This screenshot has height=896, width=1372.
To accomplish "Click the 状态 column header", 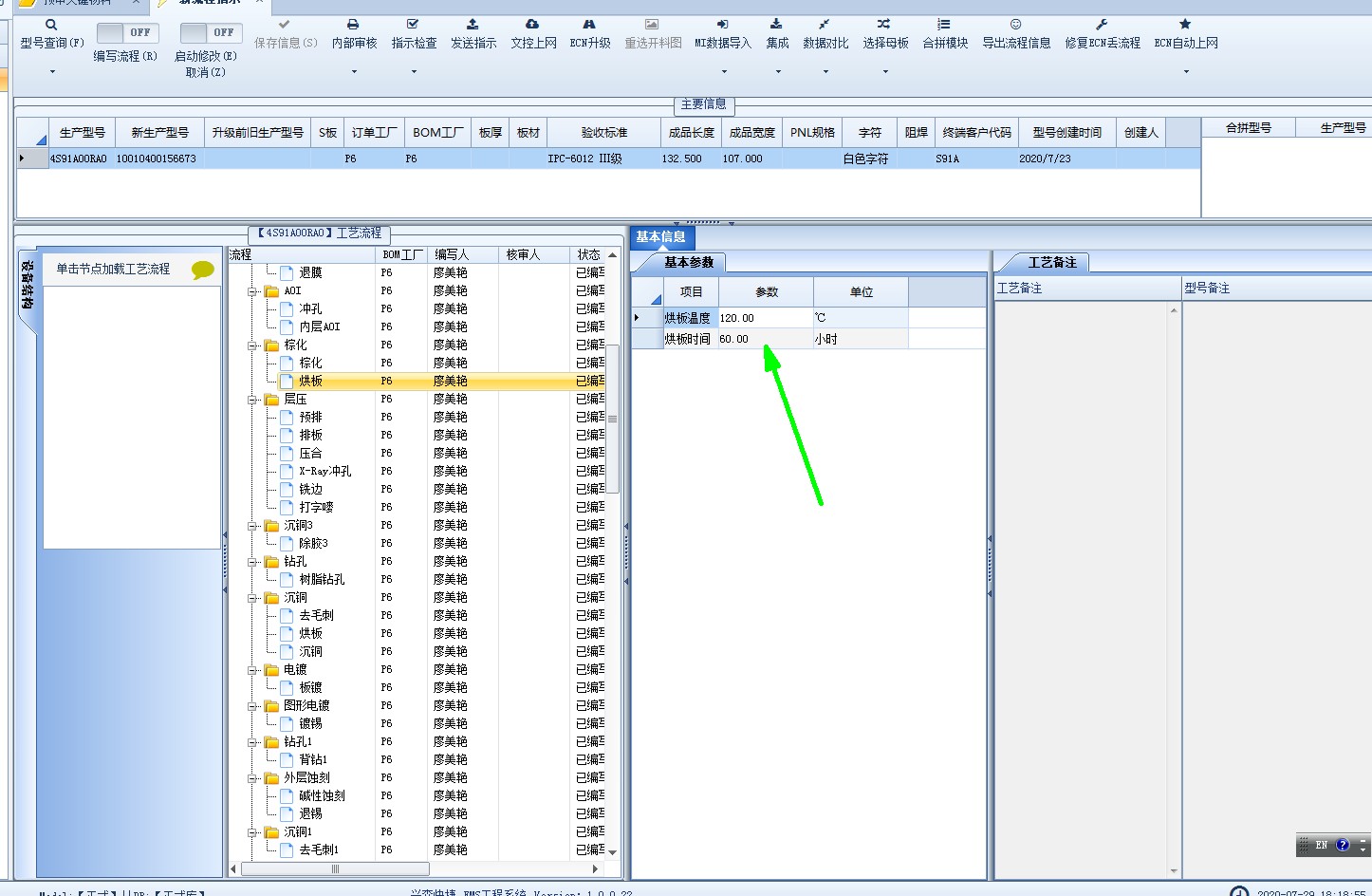I will click(x=588, y=254).
